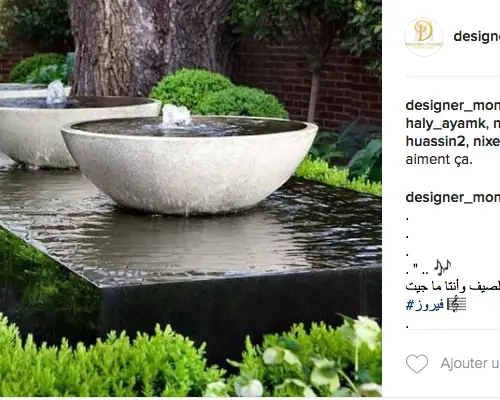Focus the 'Ajouter u...' comment field
Viewport: 500px width, 400px height.
(470, 363)
